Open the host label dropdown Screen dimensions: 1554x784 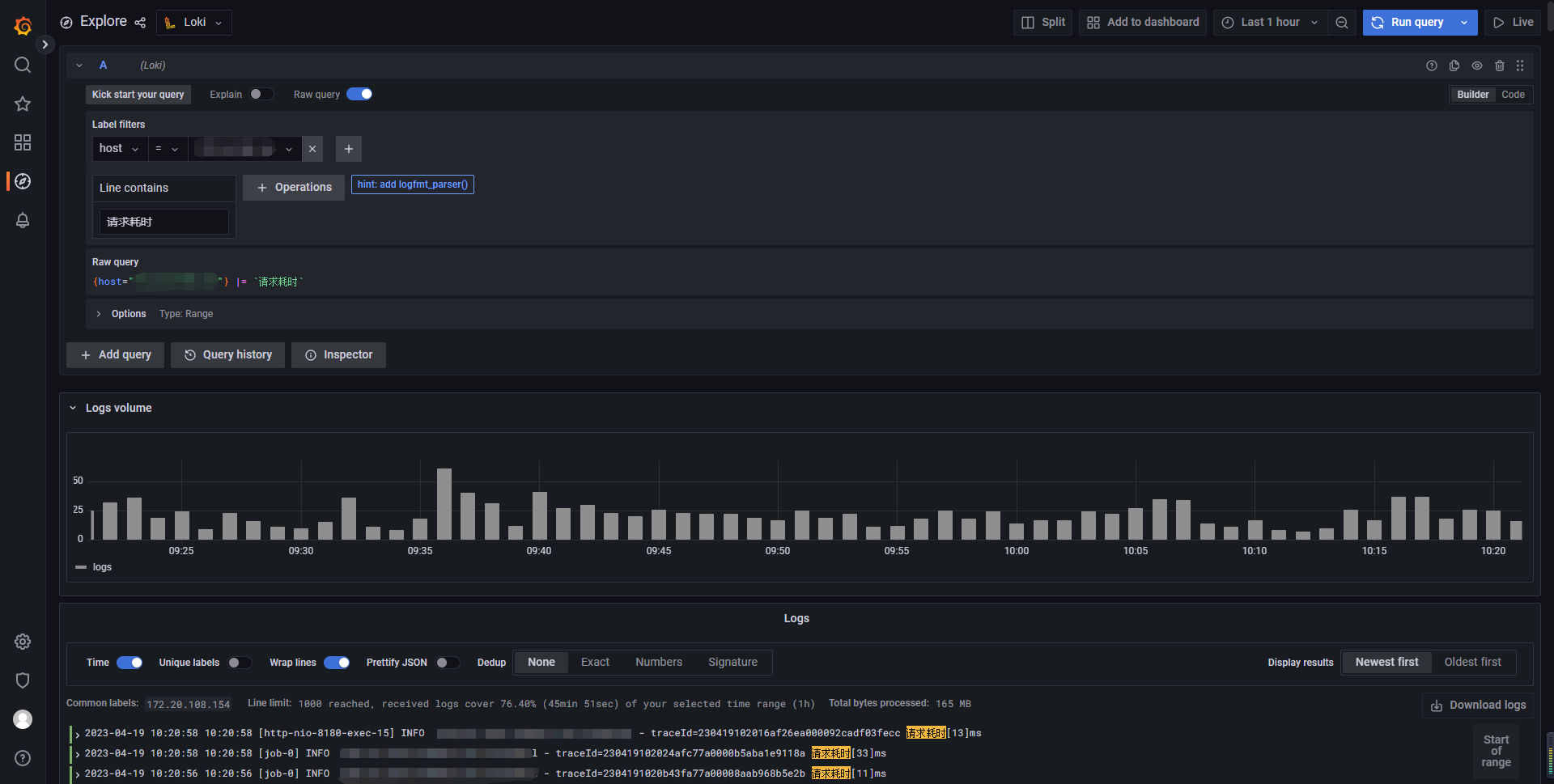coord(120,149)
